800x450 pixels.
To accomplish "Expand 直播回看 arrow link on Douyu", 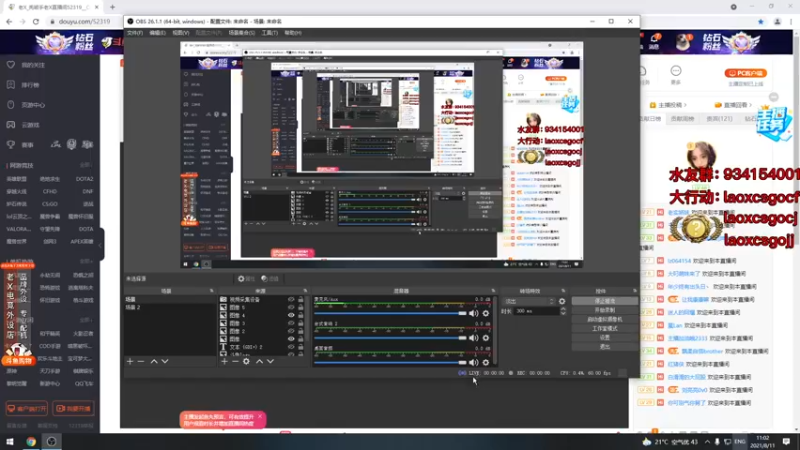I will 734,105.
